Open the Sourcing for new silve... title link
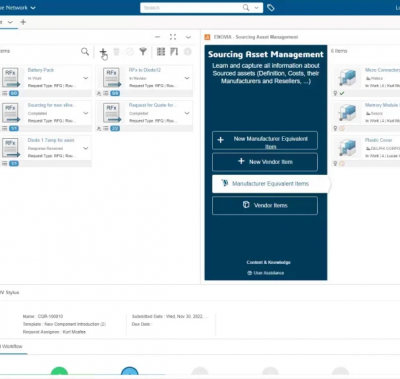The image size is (400, 379). click(52, 105)
